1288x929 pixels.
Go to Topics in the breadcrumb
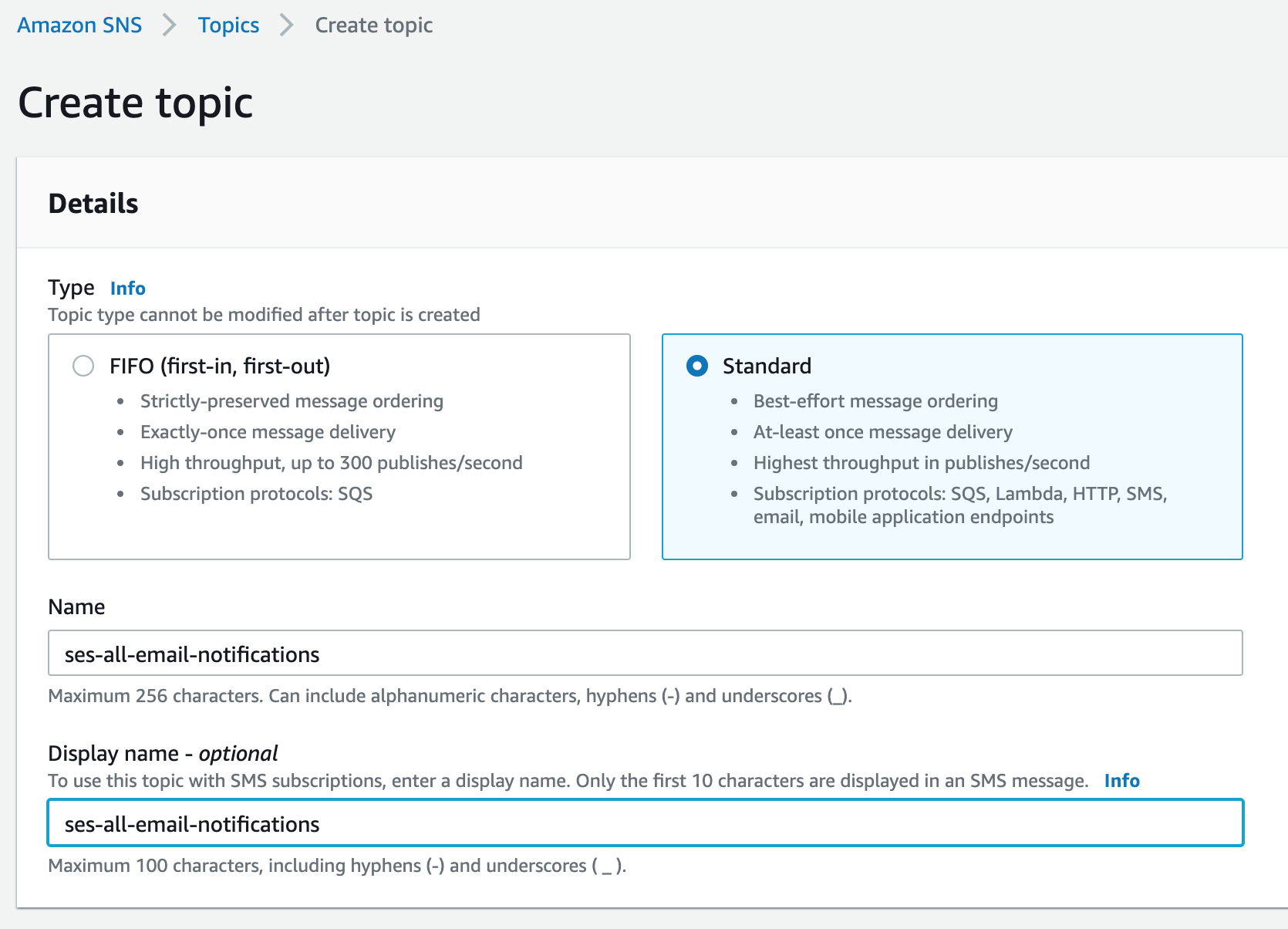(x=228, y=25)
